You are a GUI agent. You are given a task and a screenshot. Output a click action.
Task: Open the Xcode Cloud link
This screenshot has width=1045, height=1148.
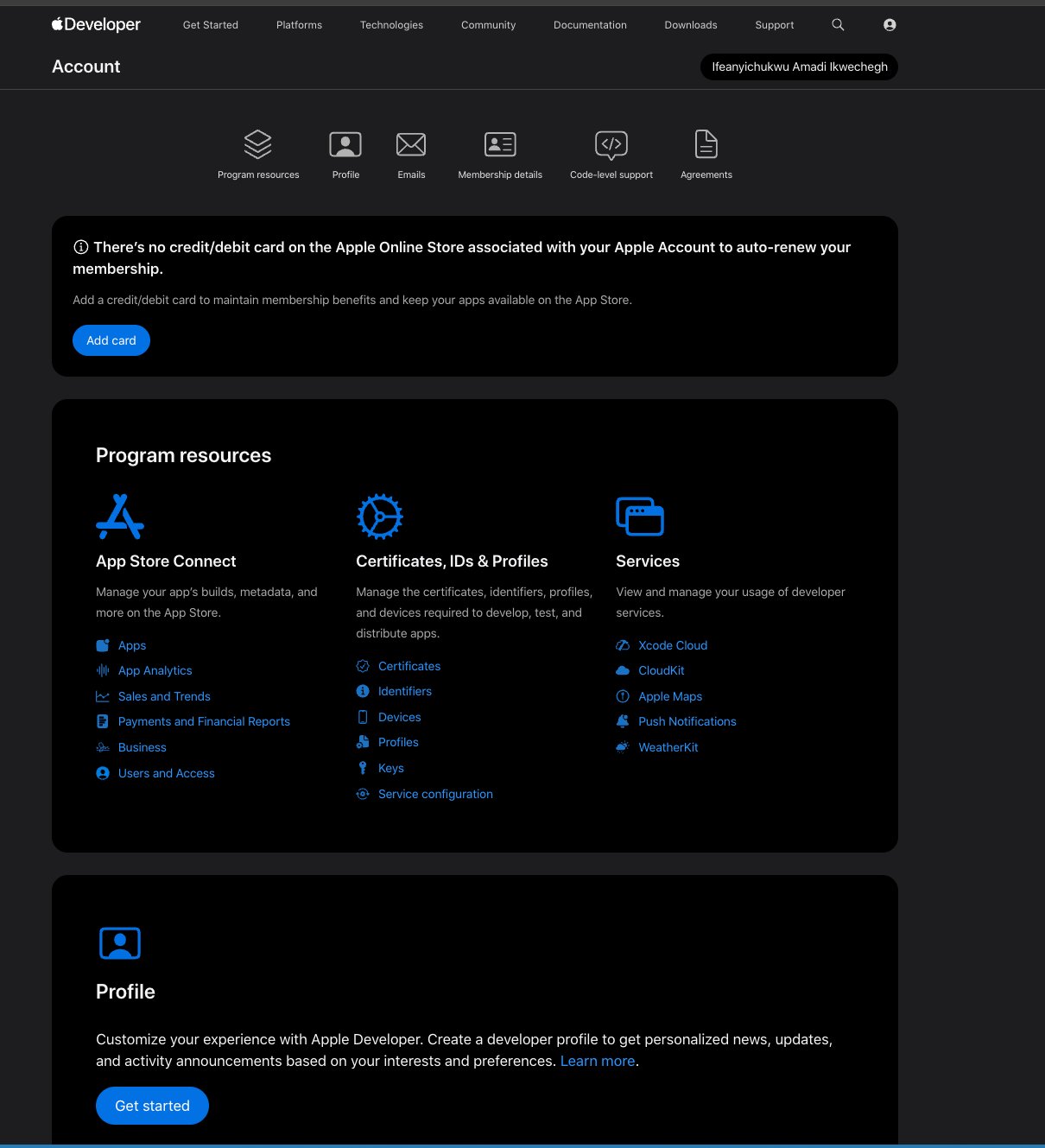pyautogui.click(x=673, y=645)
